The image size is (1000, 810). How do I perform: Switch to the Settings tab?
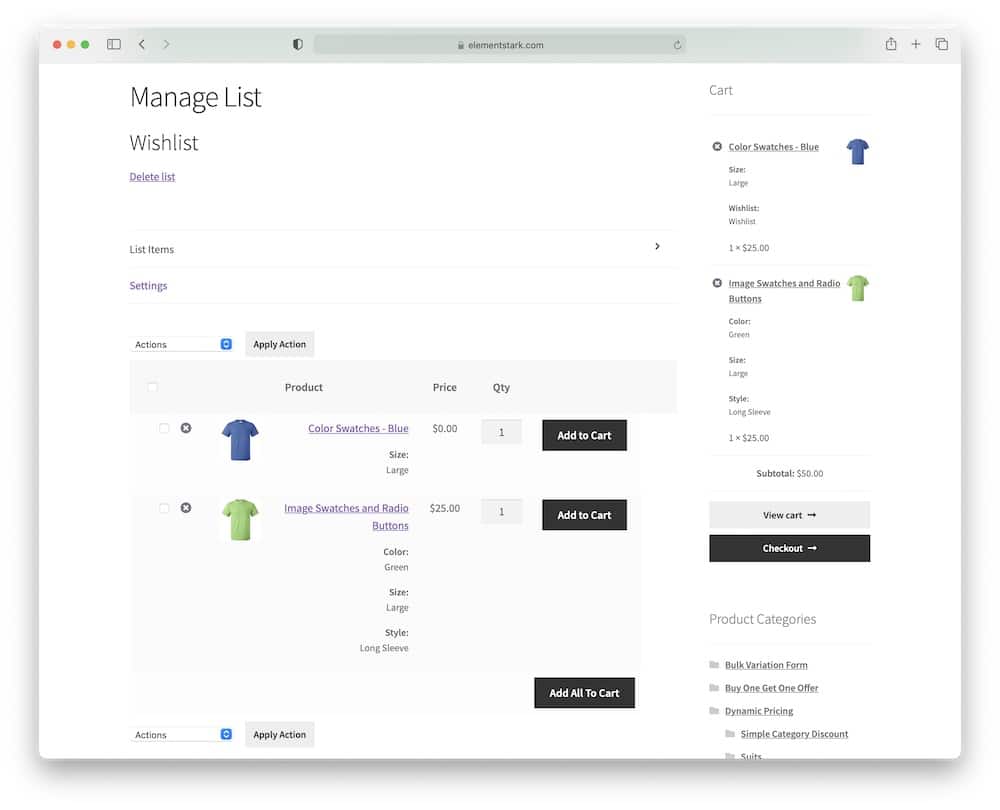149,286
